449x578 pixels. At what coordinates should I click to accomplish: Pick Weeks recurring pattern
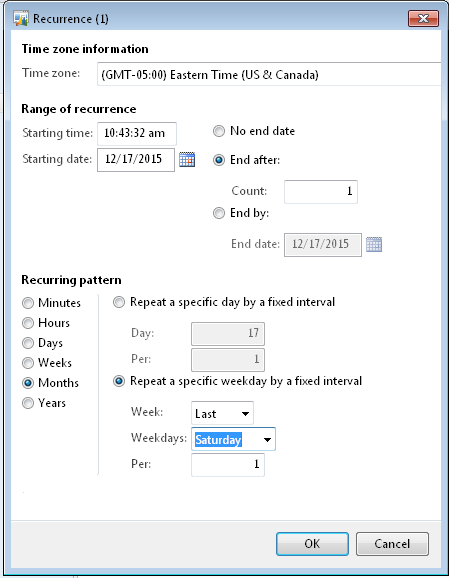(28, 363)
